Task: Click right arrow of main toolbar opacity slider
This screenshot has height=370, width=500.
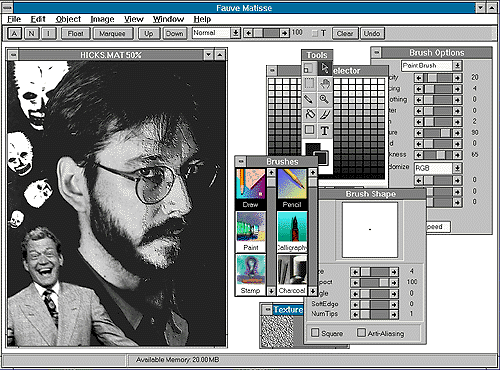Action: point(284,33)
